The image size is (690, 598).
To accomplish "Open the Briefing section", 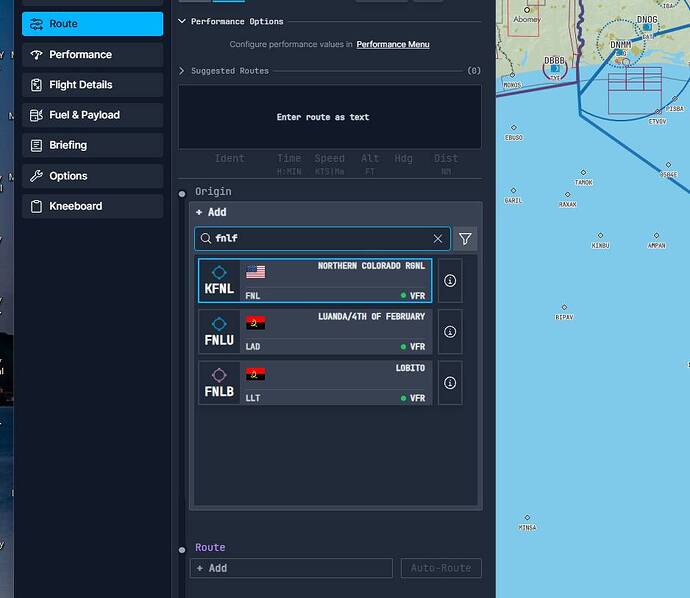I will coord(92,145).
